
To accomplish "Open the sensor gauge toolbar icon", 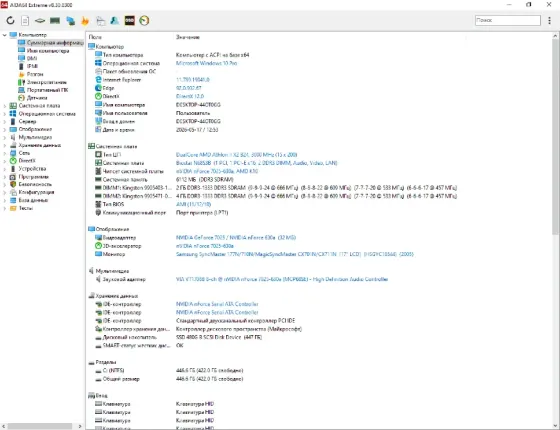I will 144,21.
